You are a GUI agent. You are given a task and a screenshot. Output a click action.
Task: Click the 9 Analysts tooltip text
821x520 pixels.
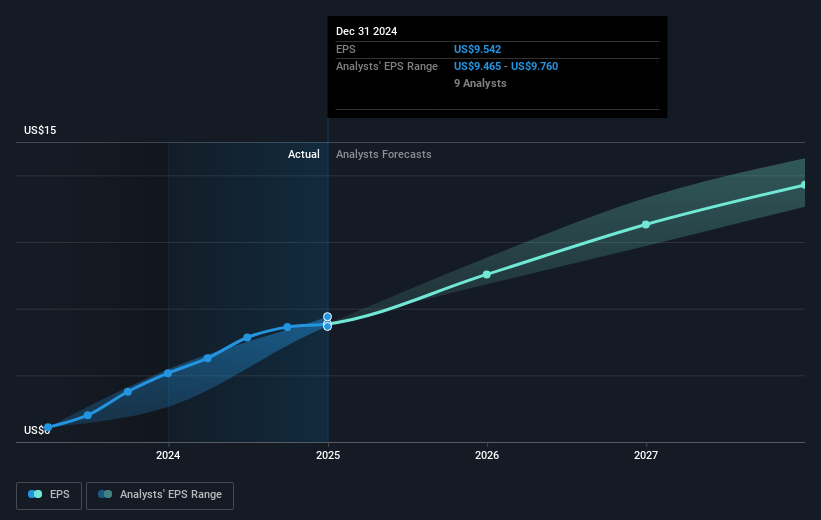(480, 83)
